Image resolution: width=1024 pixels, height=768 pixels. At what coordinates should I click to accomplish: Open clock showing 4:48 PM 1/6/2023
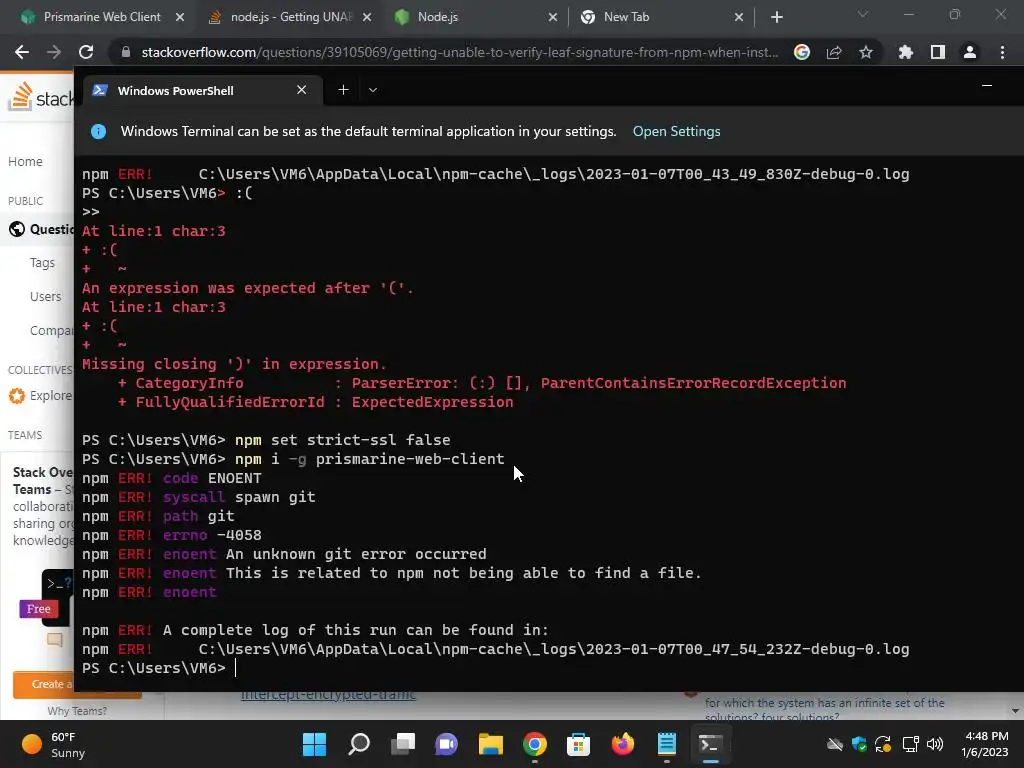coord(985,744)
